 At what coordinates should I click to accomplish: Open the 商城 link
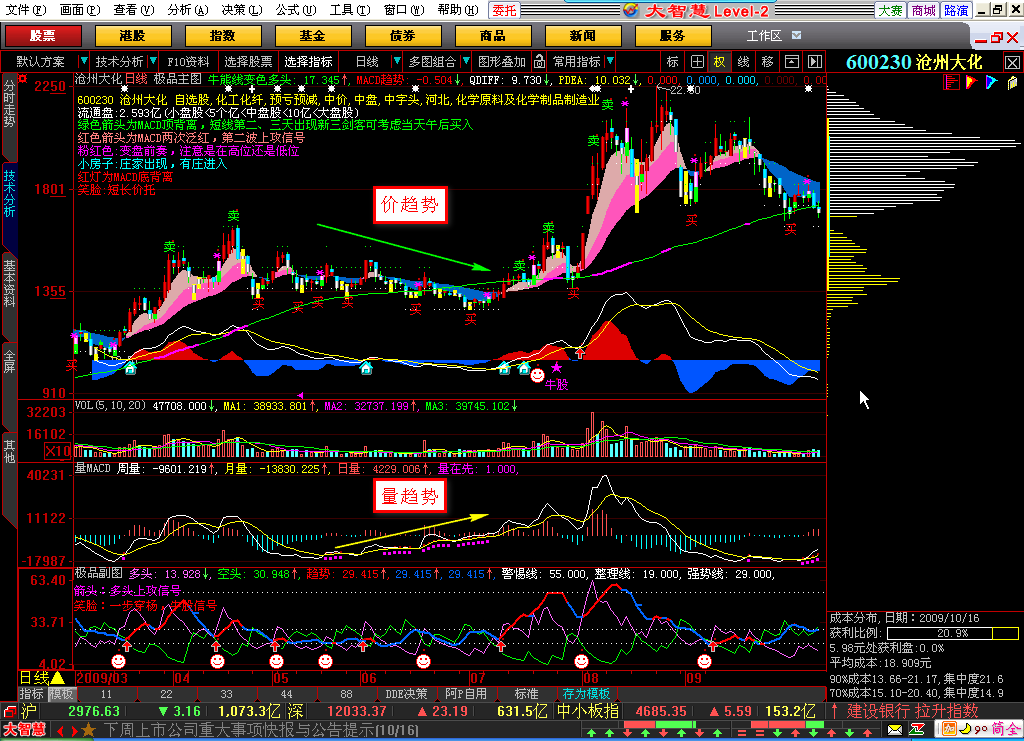pos(923,10)
